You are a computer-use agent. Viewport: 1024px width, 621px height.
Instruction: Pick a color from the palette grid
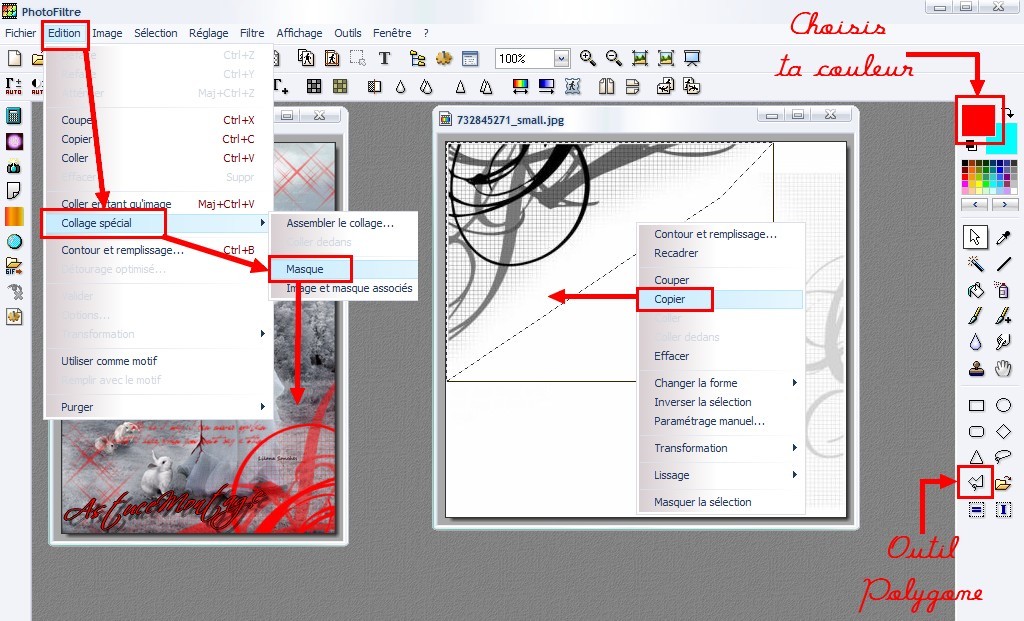pyautogui.click(x=989, y=176)
